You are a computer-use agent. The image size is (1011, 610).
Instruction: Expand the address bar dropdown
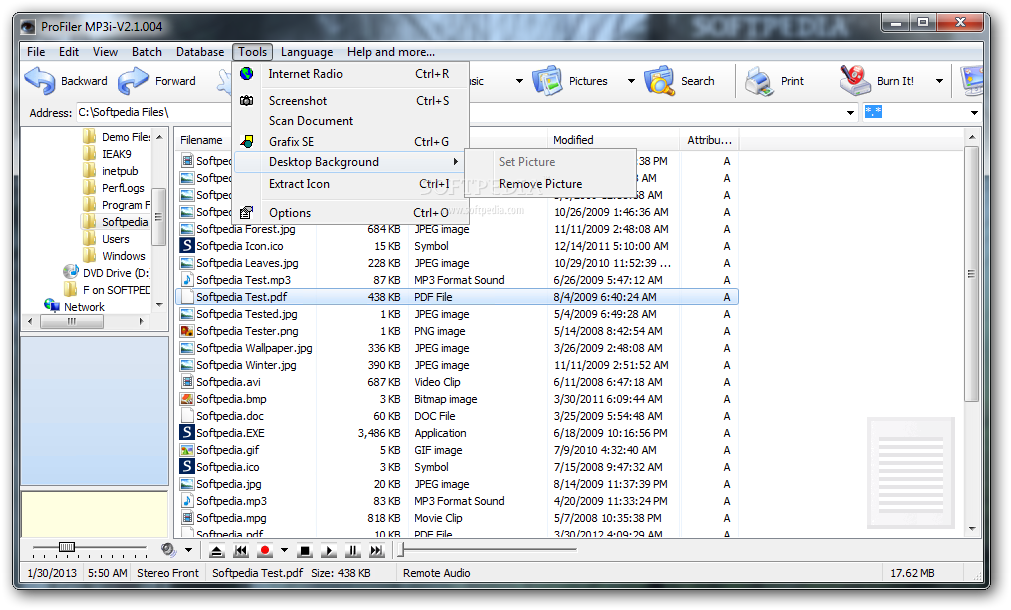[850, 113]
